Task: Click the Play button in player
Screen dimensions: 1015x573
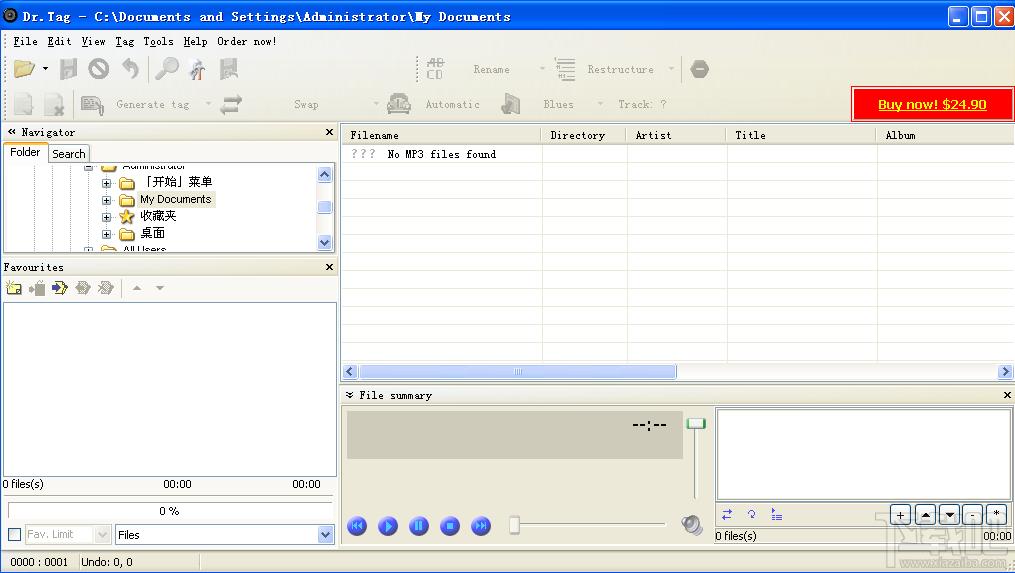Action: (x=388, y=526)
